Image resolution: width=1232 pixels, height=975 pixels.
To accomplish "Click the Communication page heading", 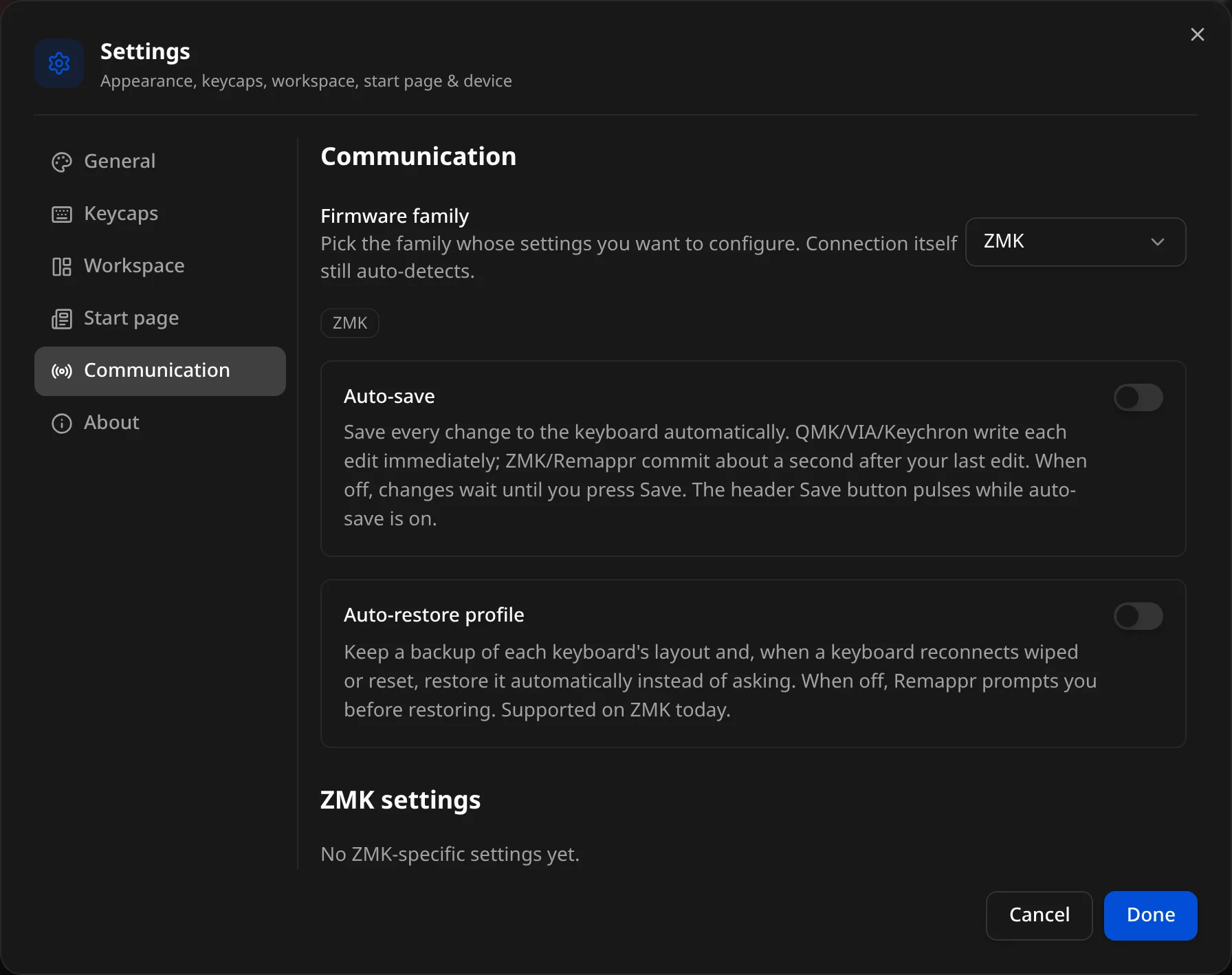I will point(418,157).
